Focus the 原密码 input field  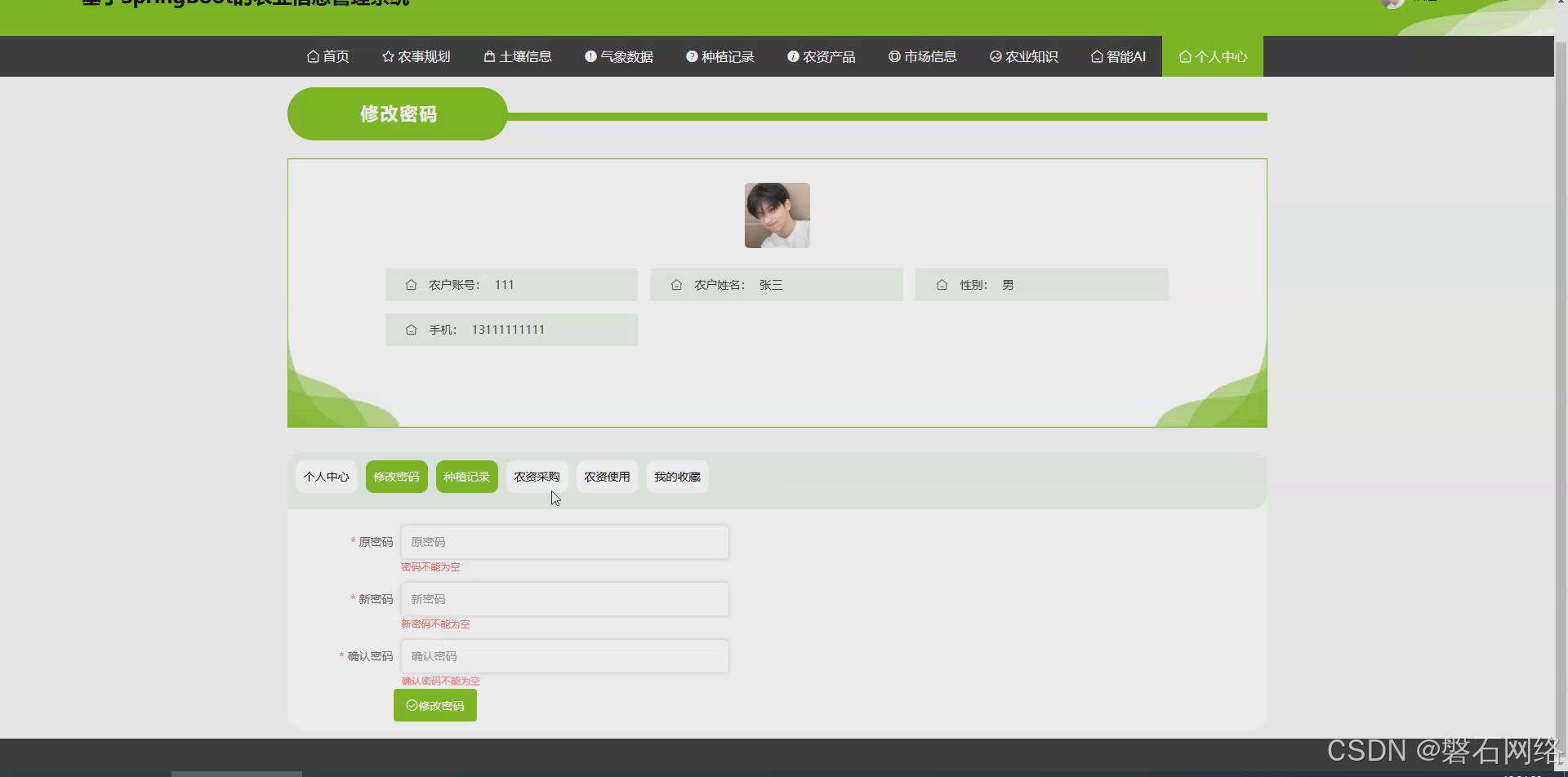pyautogui.click(x=565, y=542)
